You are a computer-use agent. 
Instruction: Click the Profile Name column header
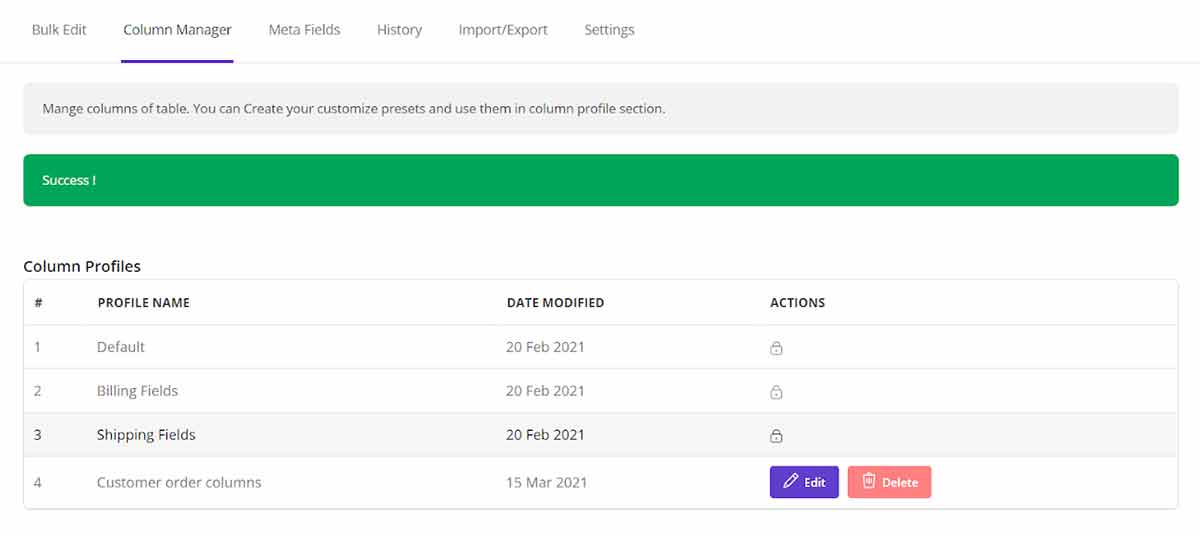143,303
